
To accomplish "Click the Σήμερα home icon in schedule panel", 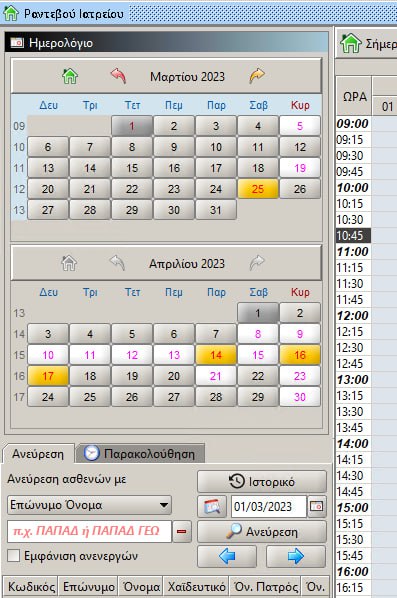I will (x=351, y=43).
